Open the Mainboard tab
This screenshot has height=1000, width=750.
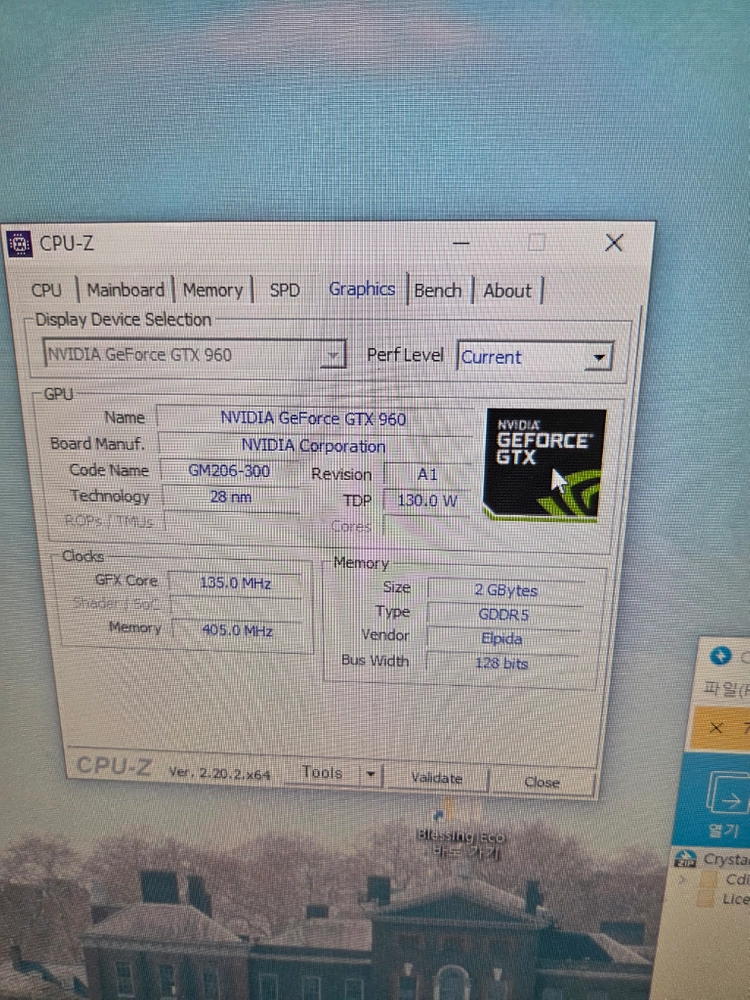click(126, 290)
